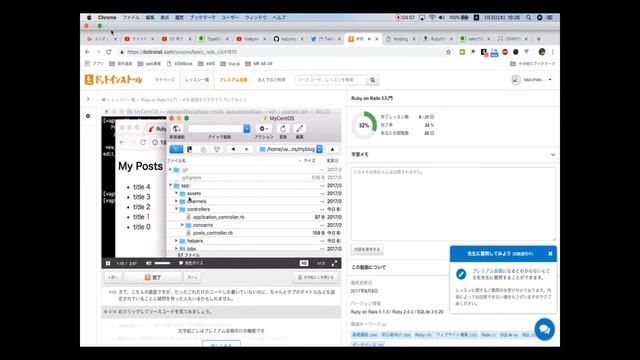Click the close transcript button below the video
The height and width of the screenshot is (360, 640).
[x=316, y=278]
